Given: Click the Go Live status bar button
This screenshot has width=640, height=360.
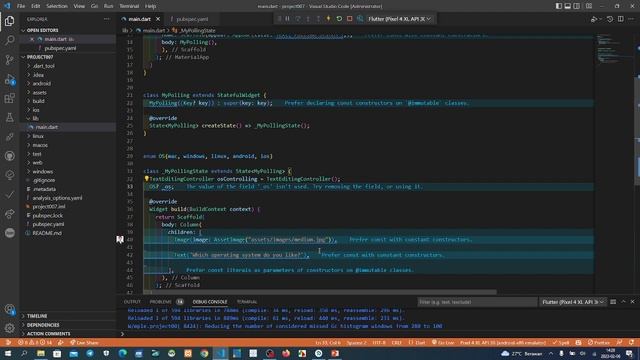Looking at the screenshot, I should pyautogui.click(x=443, y=342).
